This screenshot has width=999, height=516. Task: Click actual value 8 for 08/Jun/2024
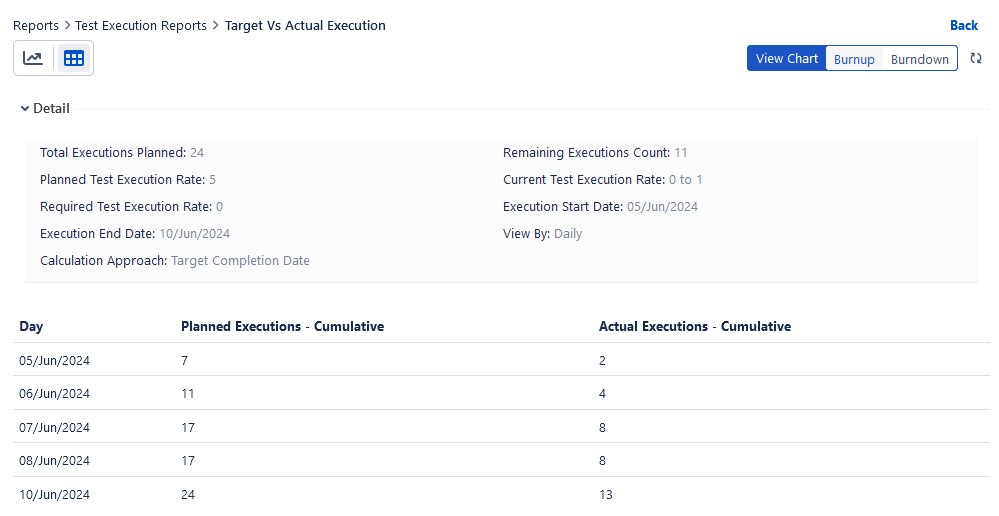pyautogui.click(x=602, y=461)
